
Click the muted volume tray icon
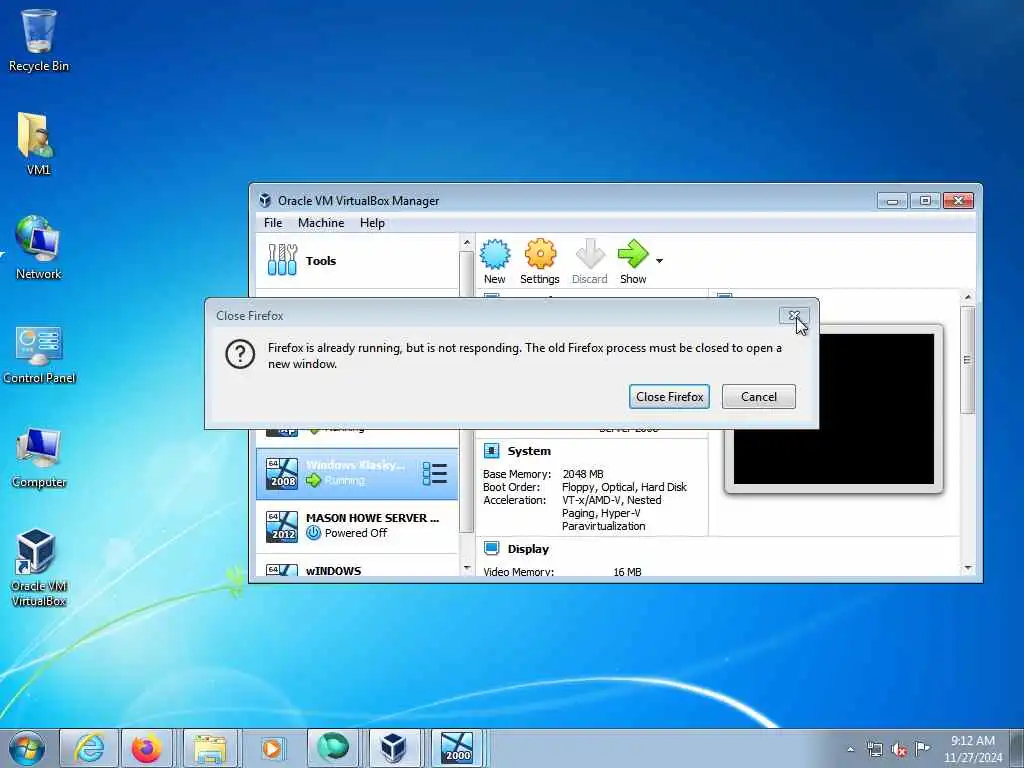pos(899,749)
